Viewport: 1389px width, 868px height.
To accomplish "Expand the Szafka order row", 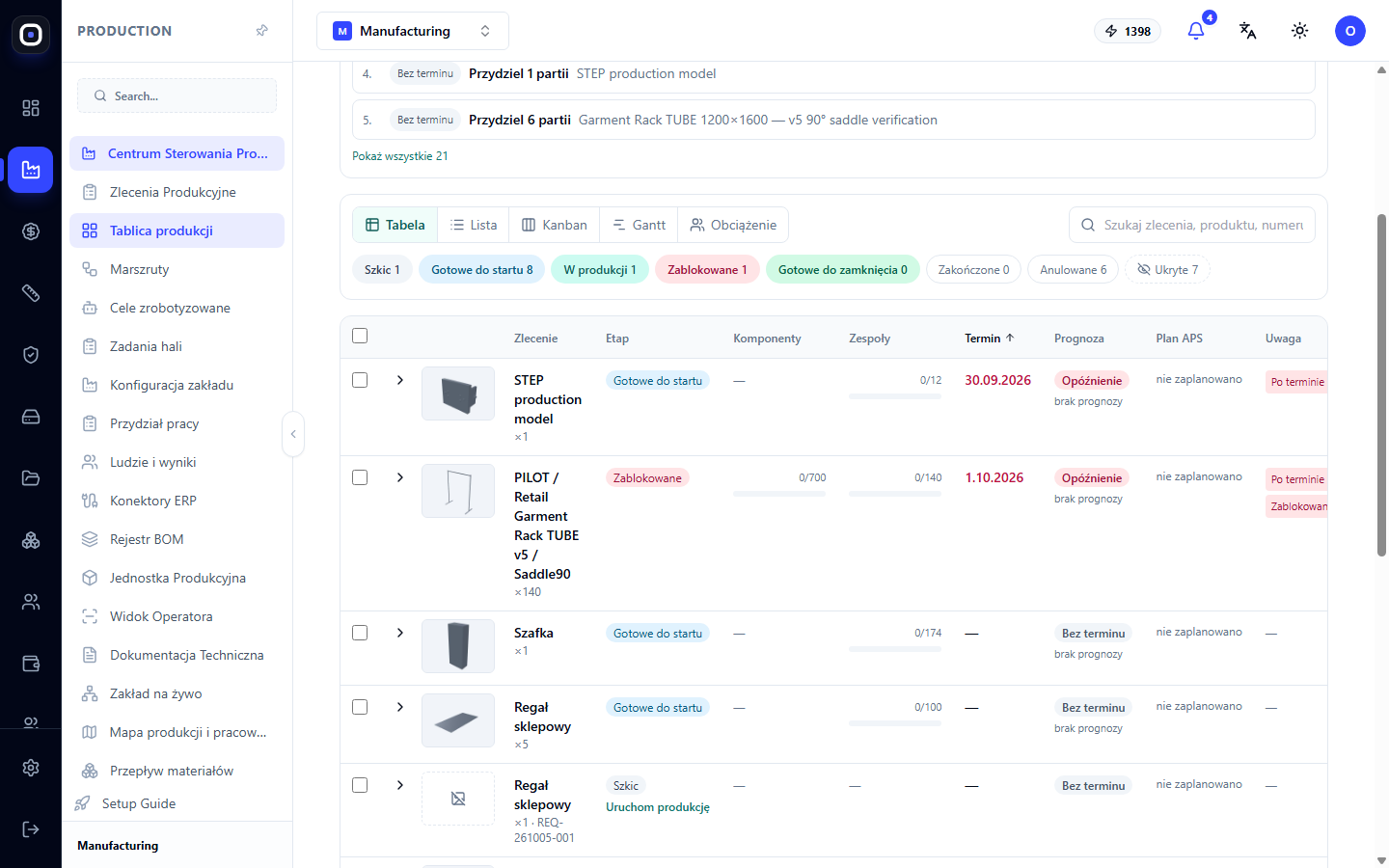I will coord(400,633).
